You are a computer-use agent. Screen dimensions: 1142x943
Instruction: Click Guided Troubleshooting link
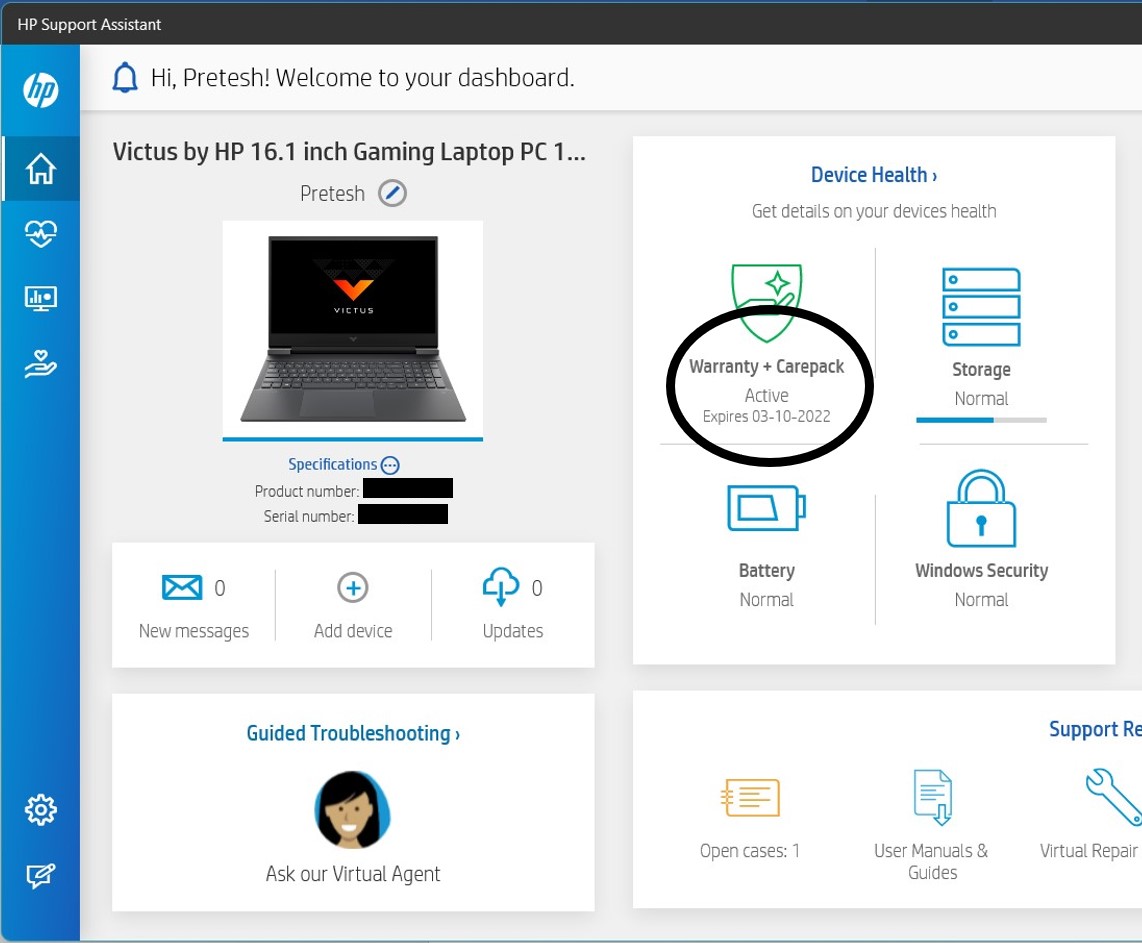pyautogui.click(x=352, y=733)
